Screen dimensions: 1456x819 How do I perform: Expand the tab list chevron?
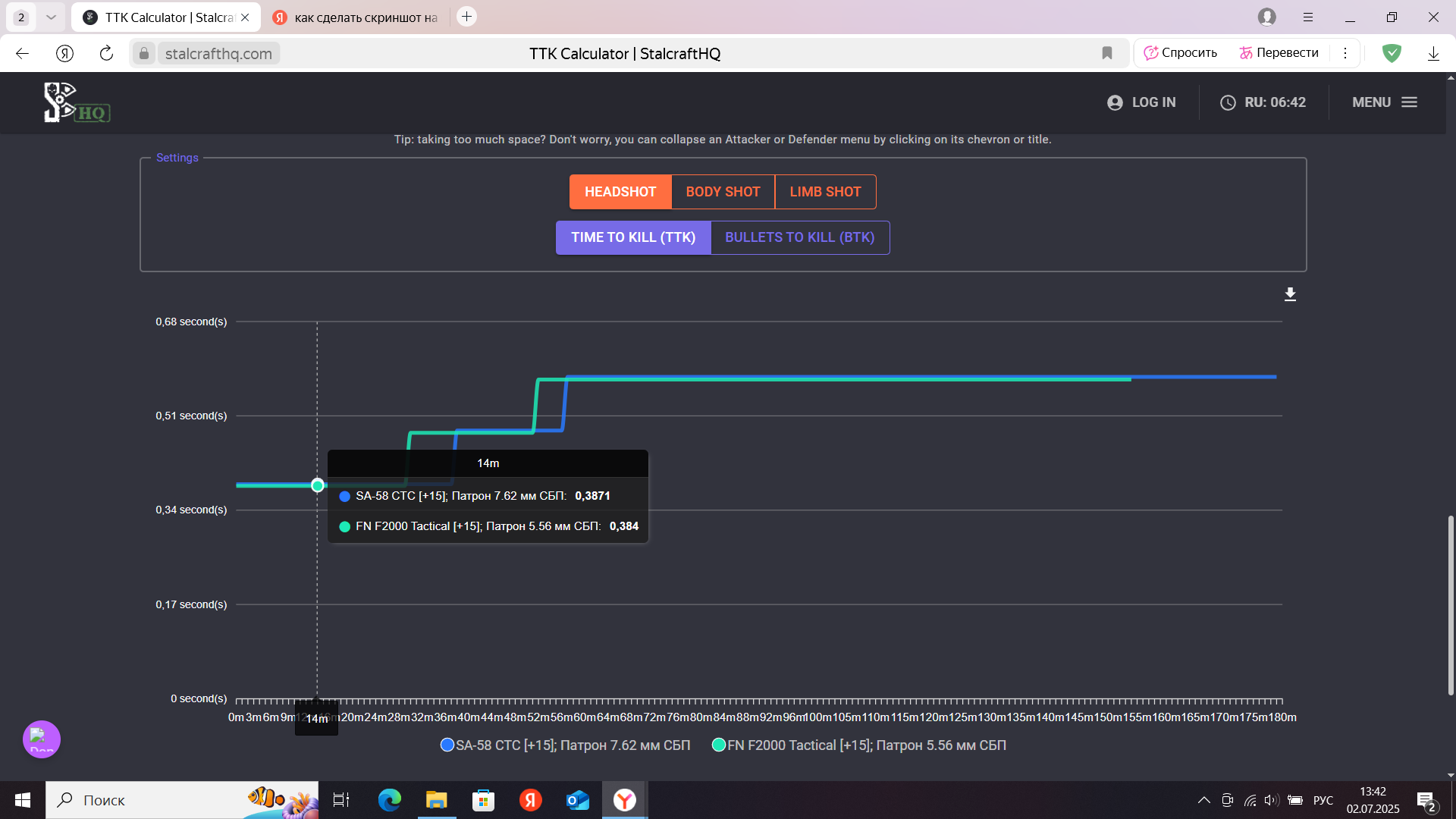(51, 17)
